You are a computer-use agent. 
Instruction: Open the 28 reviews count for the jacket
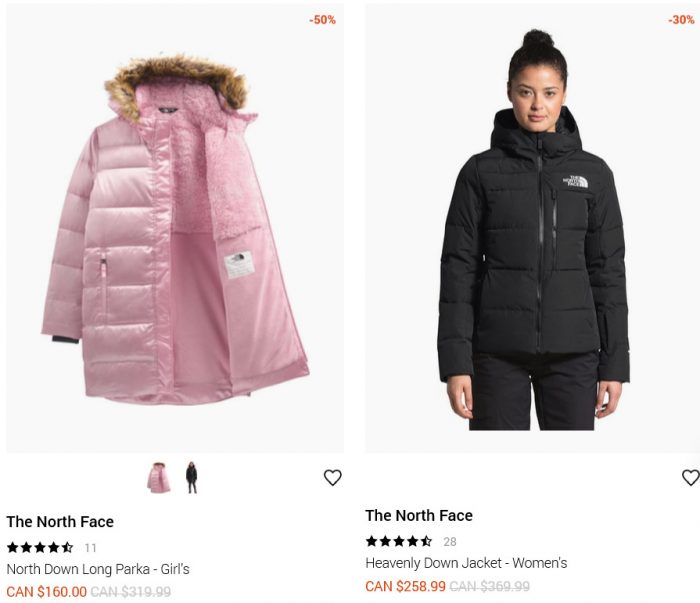click(x=450, y=542)
